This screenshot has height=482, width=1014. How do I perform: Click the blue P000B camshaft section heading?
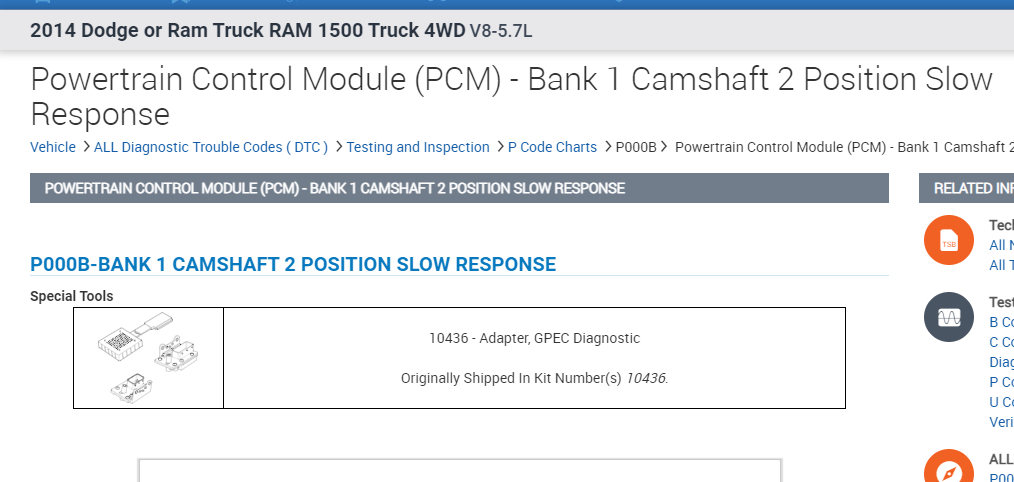pyautogui.click(x=293, y=264)
